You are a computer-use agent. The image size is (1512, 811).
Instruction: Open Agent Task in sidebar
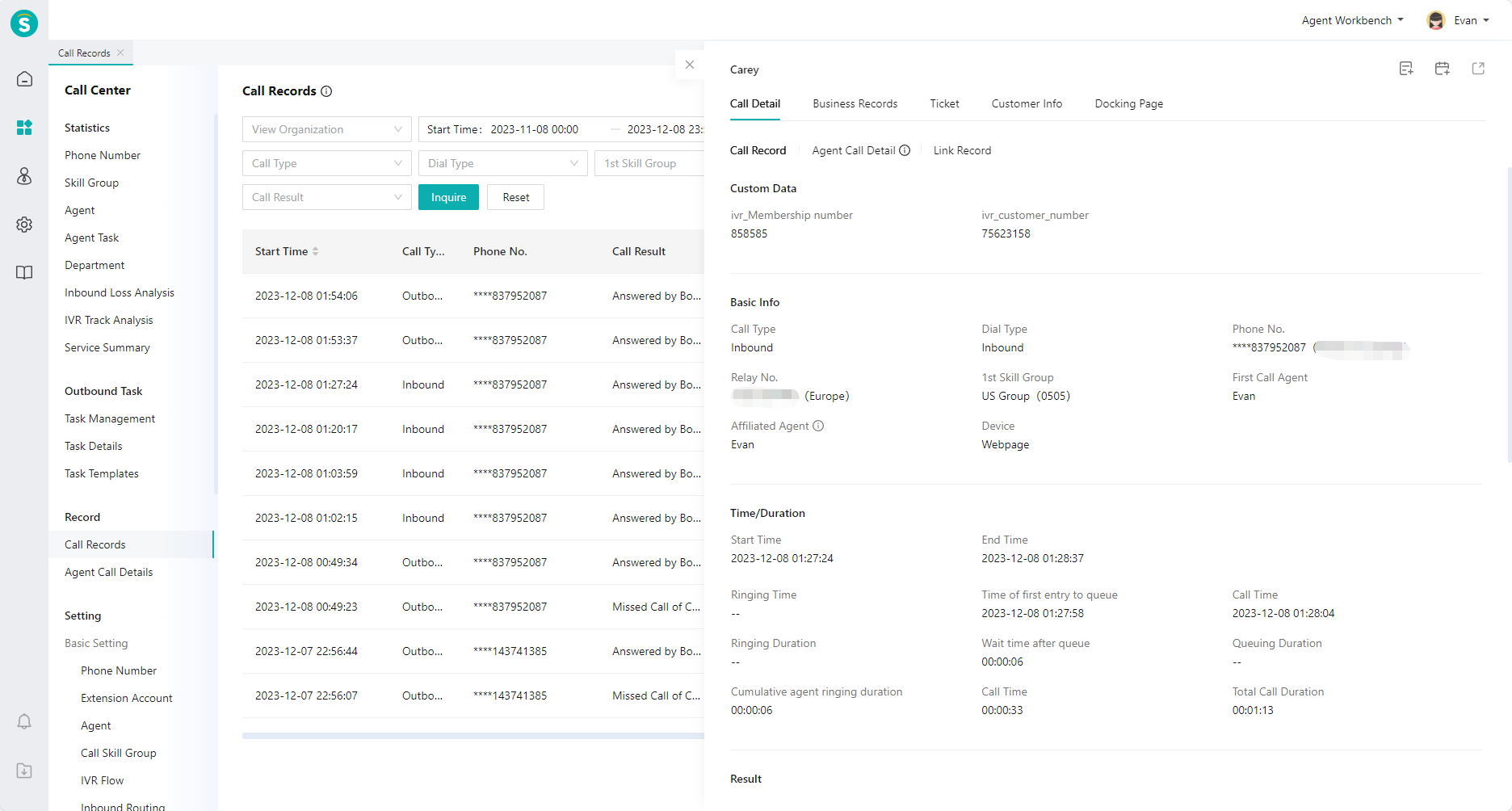91,237
